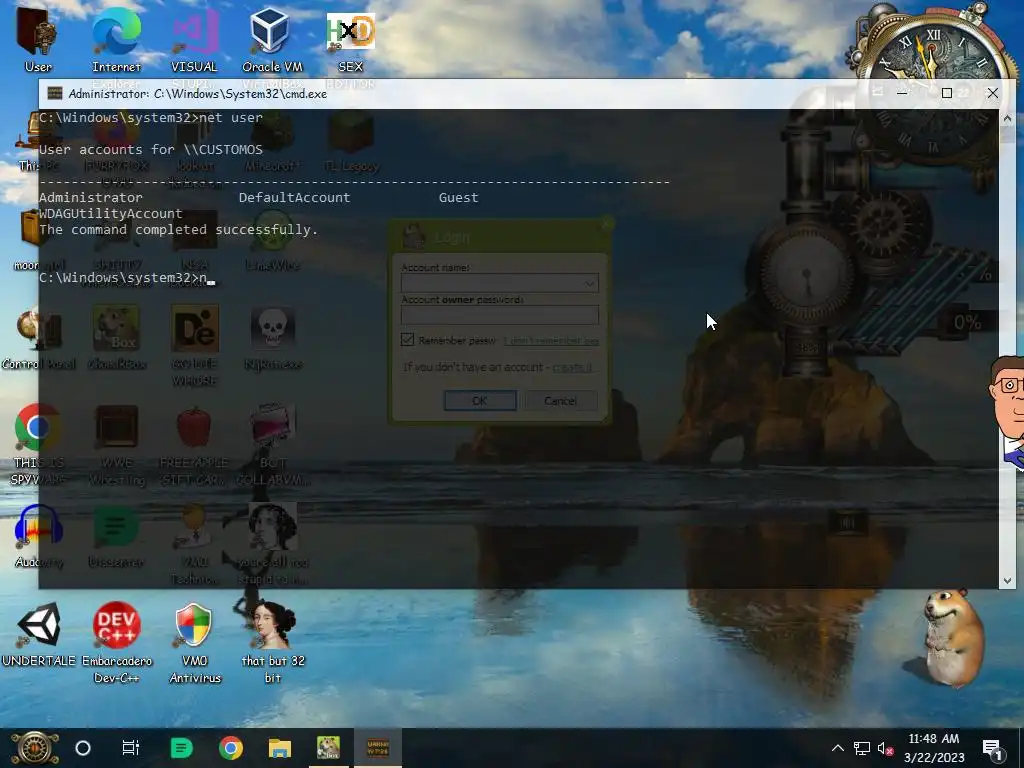Switch to the cmd taskbar button

point(378,748)
